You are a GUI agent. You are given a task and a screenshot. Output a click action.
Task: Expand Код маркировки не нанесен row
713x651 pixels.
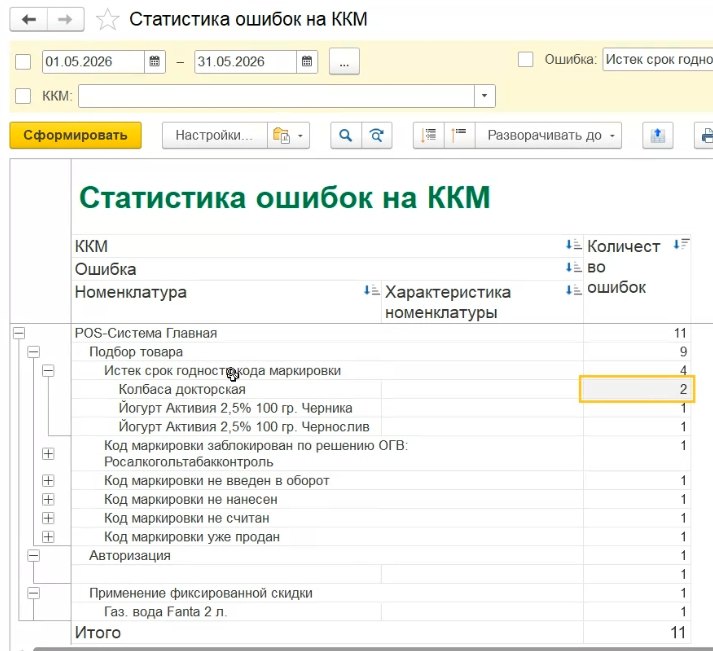(48, 499)
